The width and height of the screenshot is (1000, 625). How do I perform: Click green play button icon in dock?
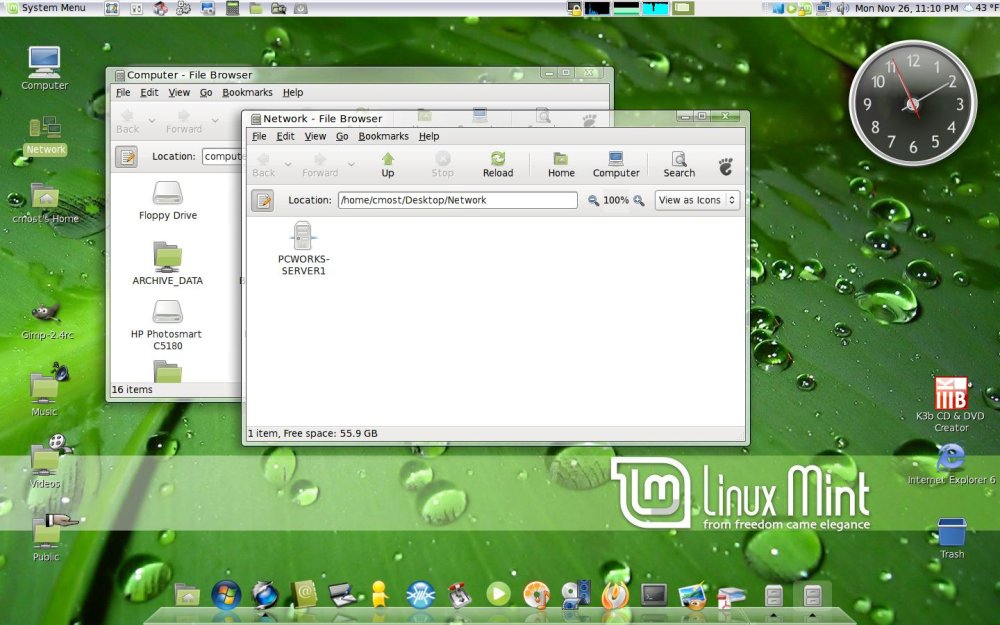(498, 594)
